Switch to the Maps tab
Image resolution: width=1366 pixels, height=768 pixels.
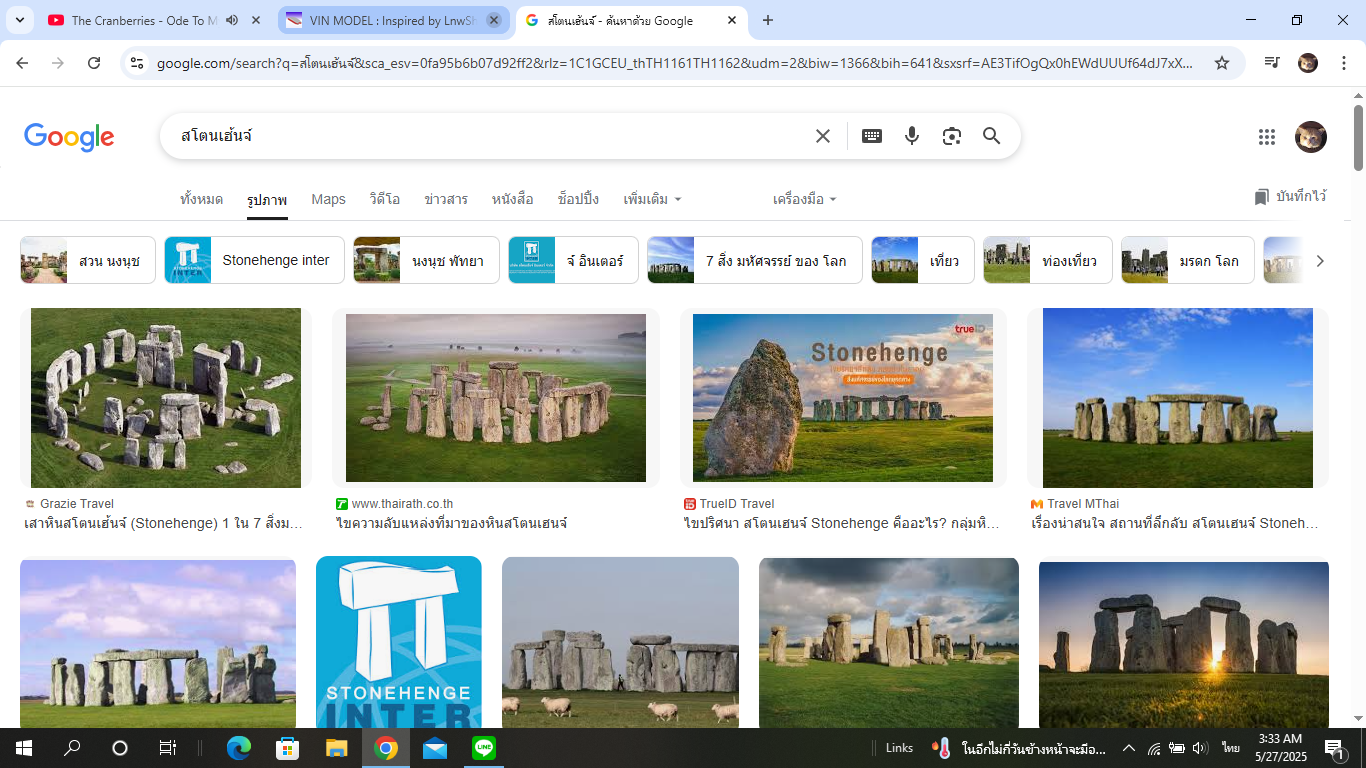pos(328,199)
